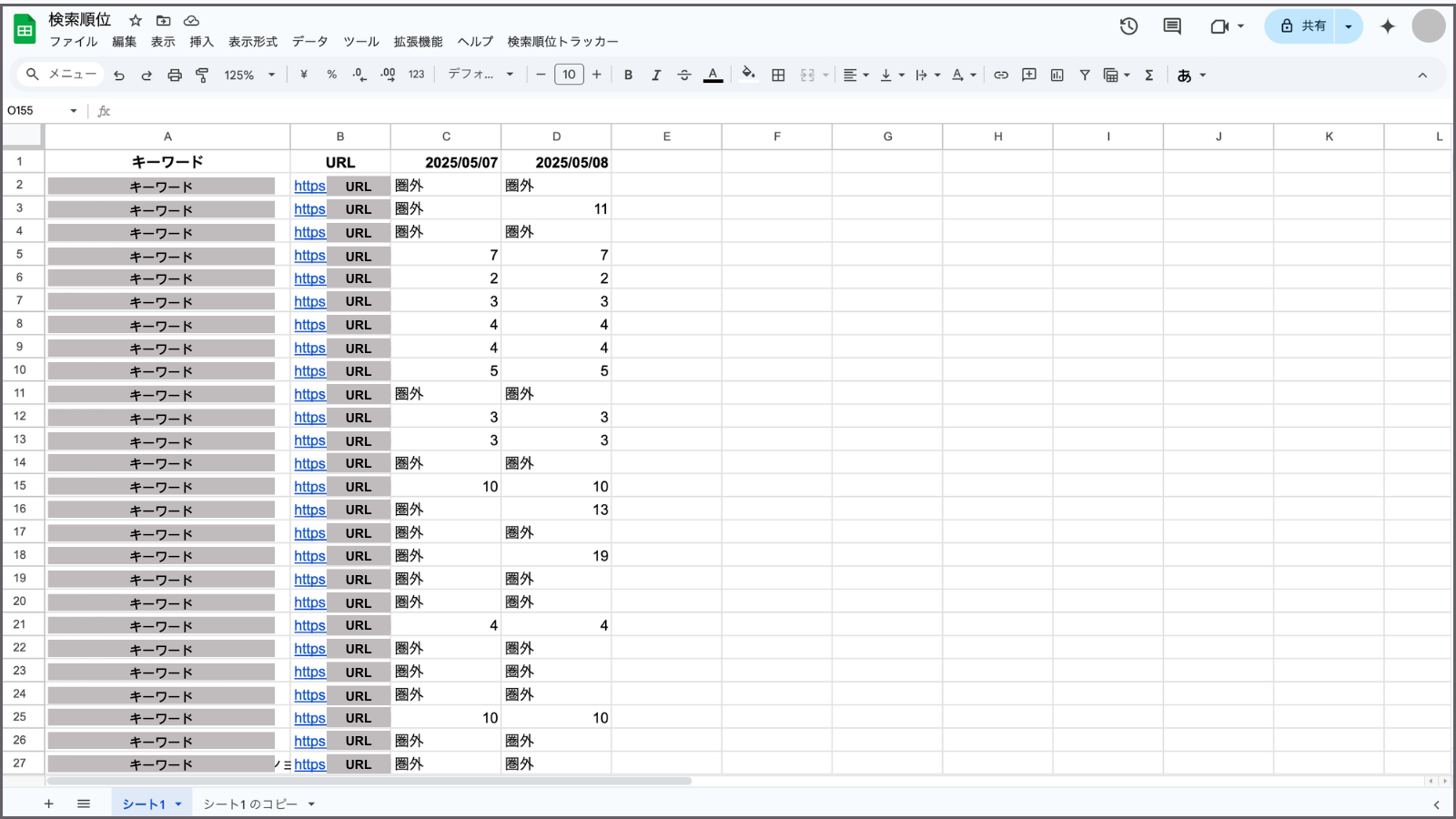Open the borders tool
This screenshot has width=1456, height=819.
(778, 75)
